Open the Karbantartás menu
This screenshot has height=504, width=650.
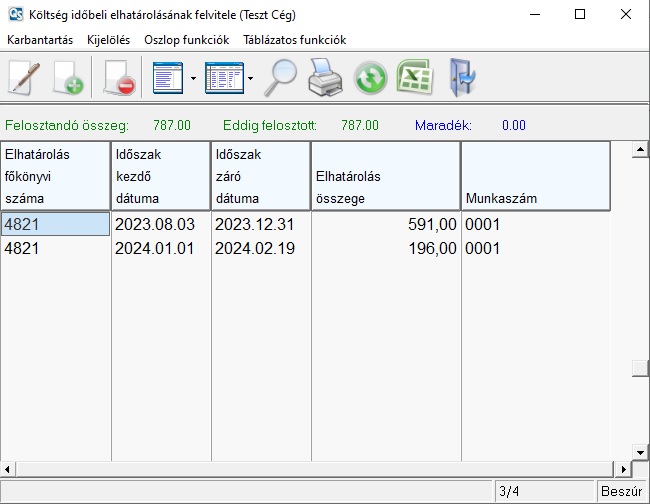coord(40,40)
